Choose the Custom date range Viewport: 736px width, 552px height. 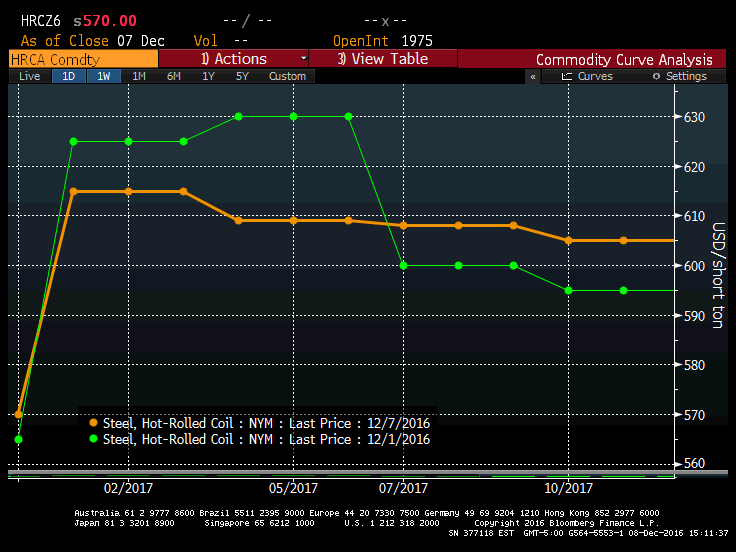coord(287,76)
